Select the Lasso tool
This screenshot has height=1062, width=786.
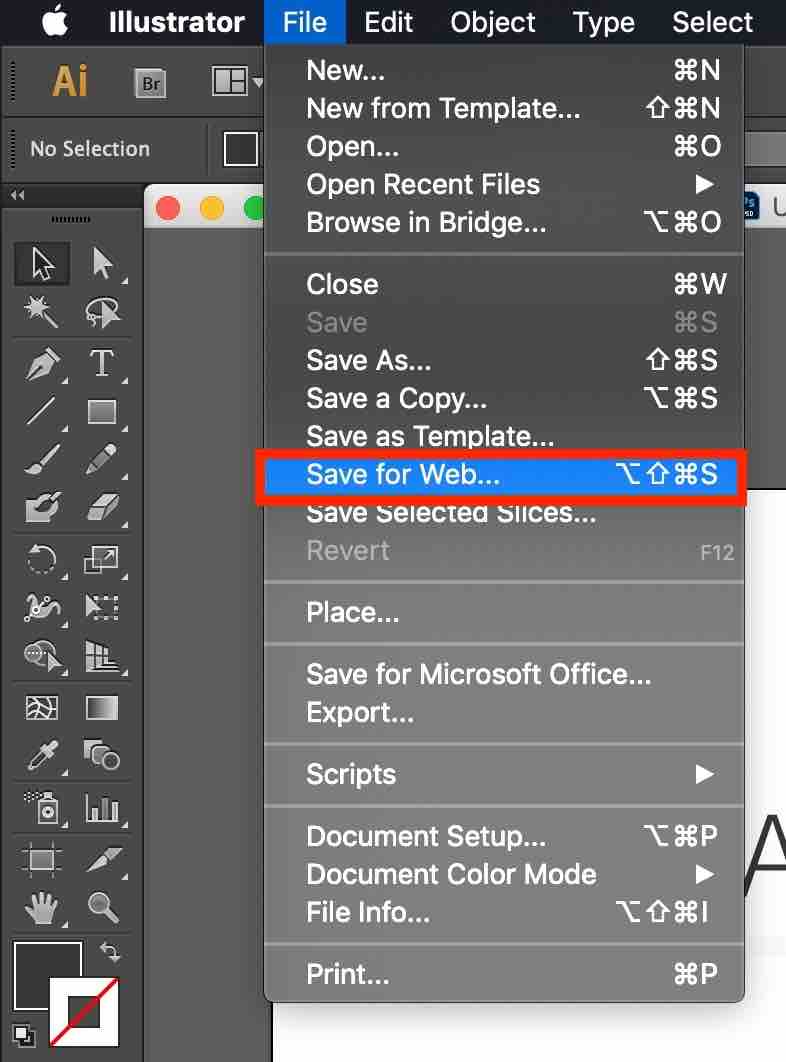[102, 312]
